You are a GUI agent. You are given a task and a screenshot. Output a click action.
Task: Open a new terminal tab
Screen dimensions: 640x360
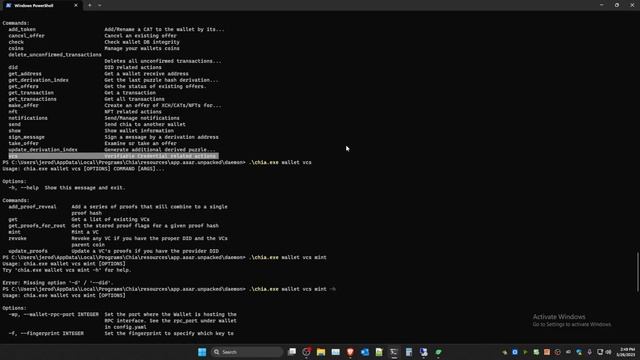coord(89,5)
